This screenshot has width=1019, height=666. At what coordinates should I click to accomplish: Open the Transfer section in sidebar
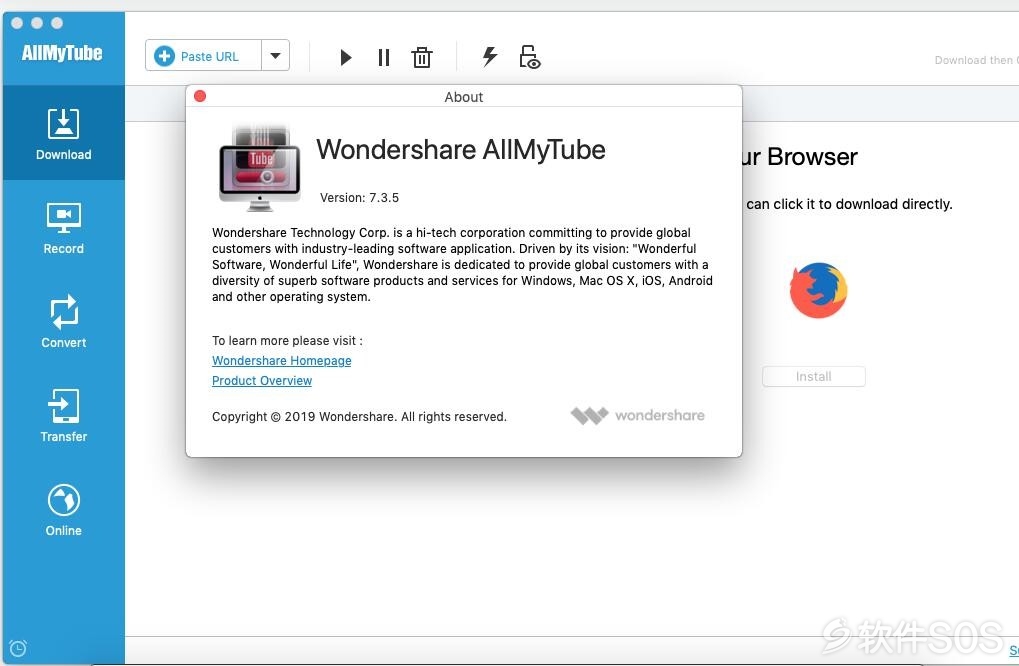pyautogui.click(x=64, y=416)
